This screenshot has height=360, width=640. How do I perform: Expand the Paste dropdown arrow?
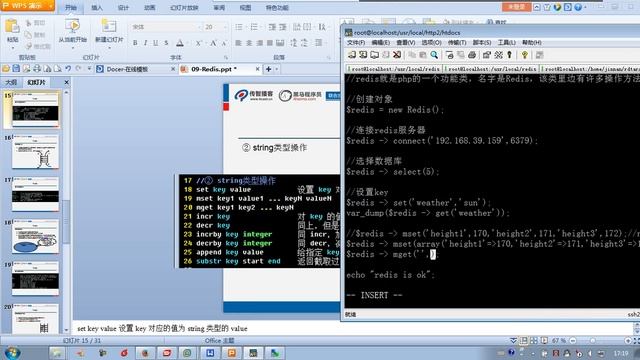12,47
